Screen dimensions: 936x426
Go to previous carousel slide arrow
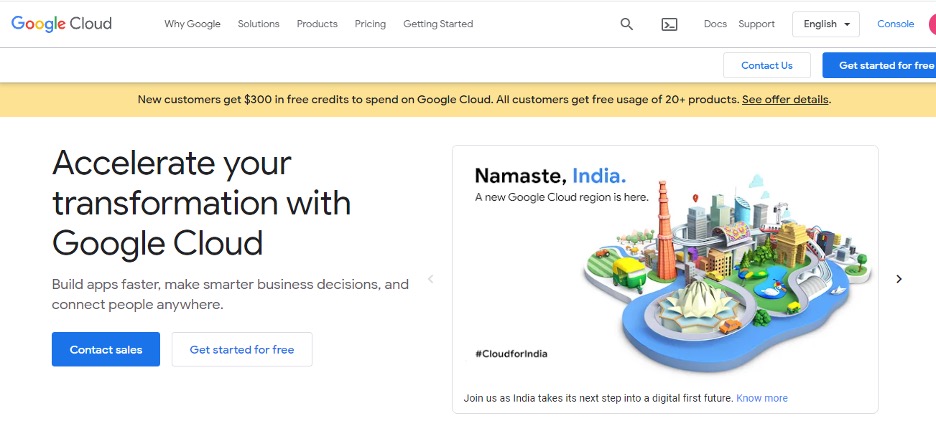pyautogui.click(x=431, y=279)
